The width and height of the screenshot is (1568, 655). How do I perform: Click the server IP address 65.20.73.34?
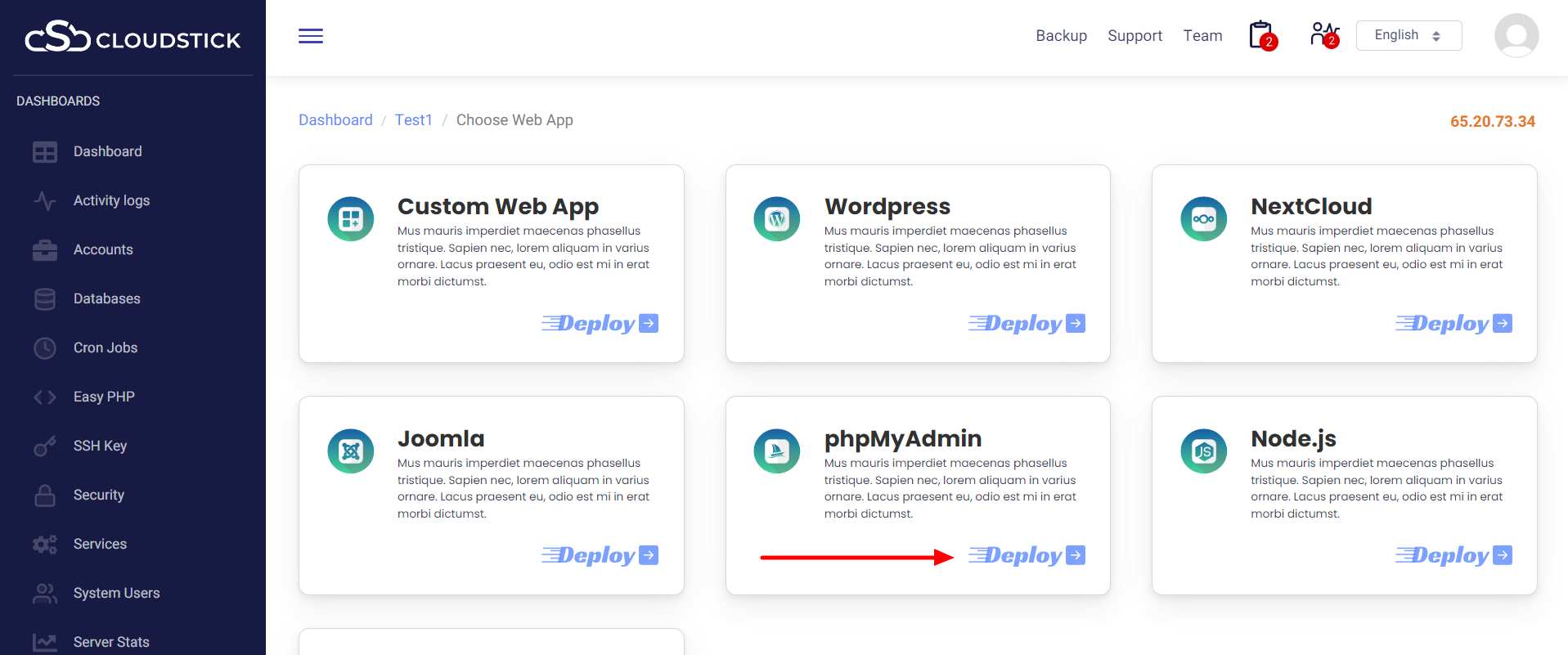(1492, 122)
